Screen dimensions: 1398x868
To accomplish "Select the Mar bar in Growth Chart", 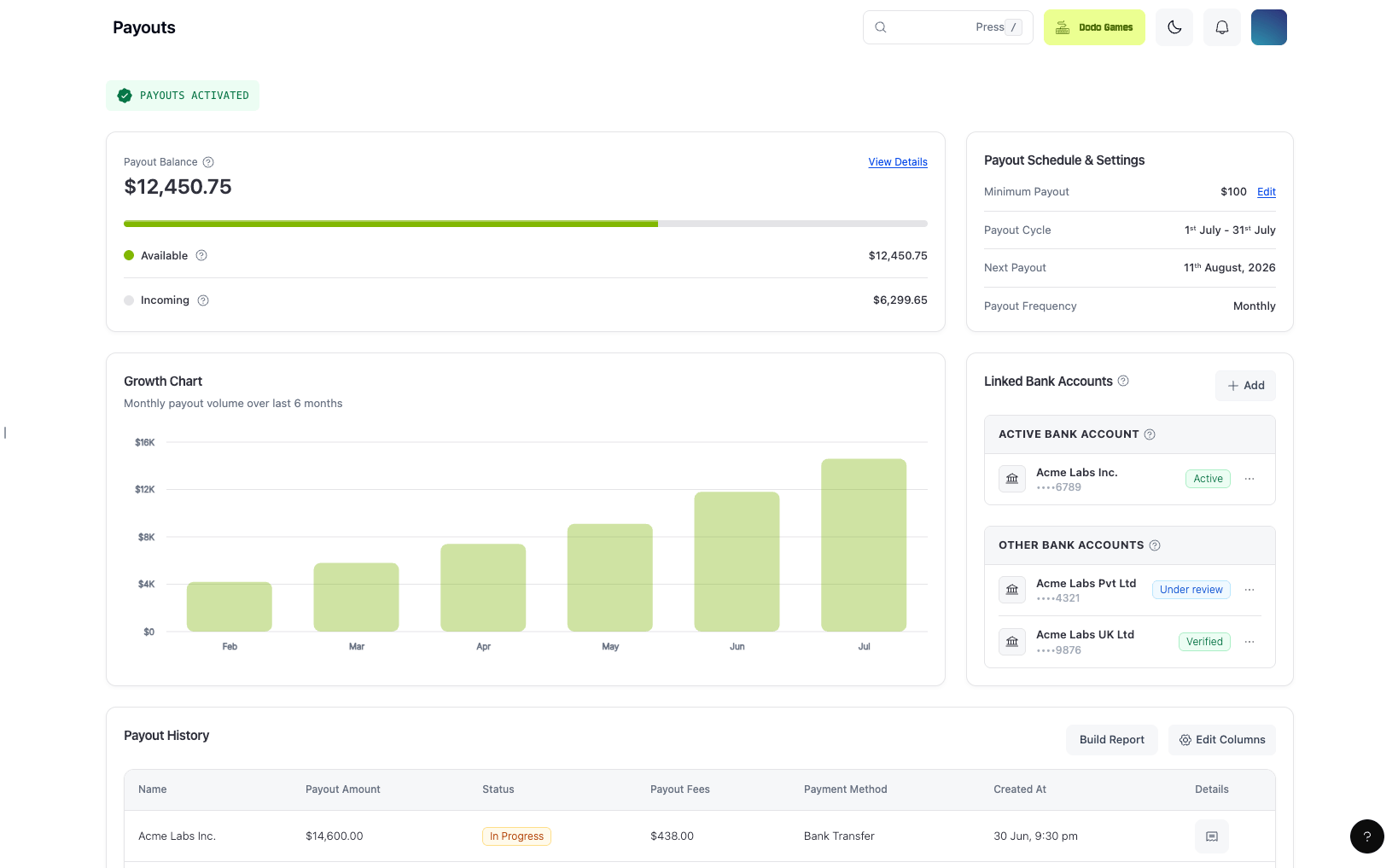I will pyautogui.click(x=356, y=597).
